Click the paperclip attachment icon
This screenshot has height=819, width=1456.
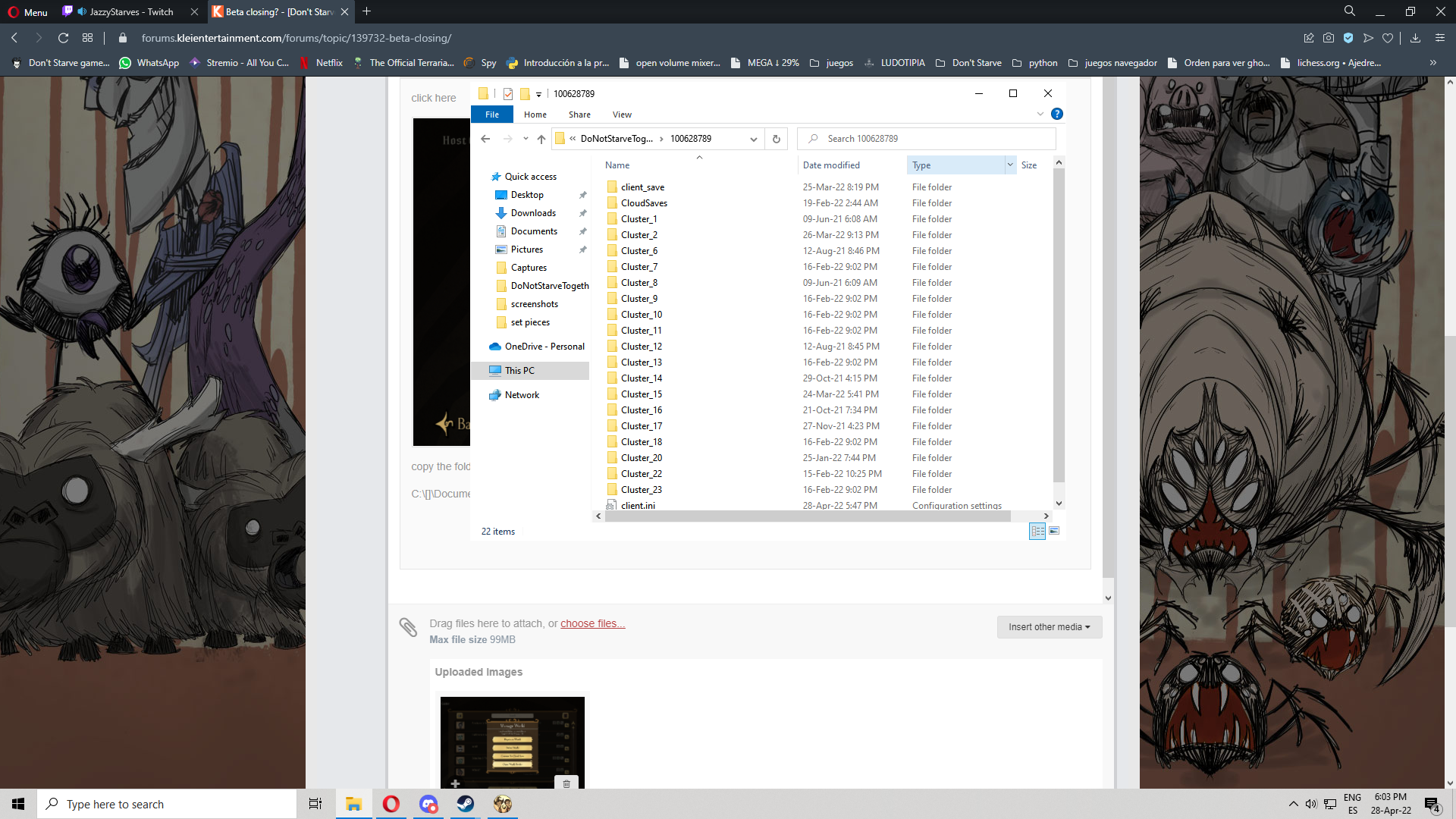coord(408,627)
